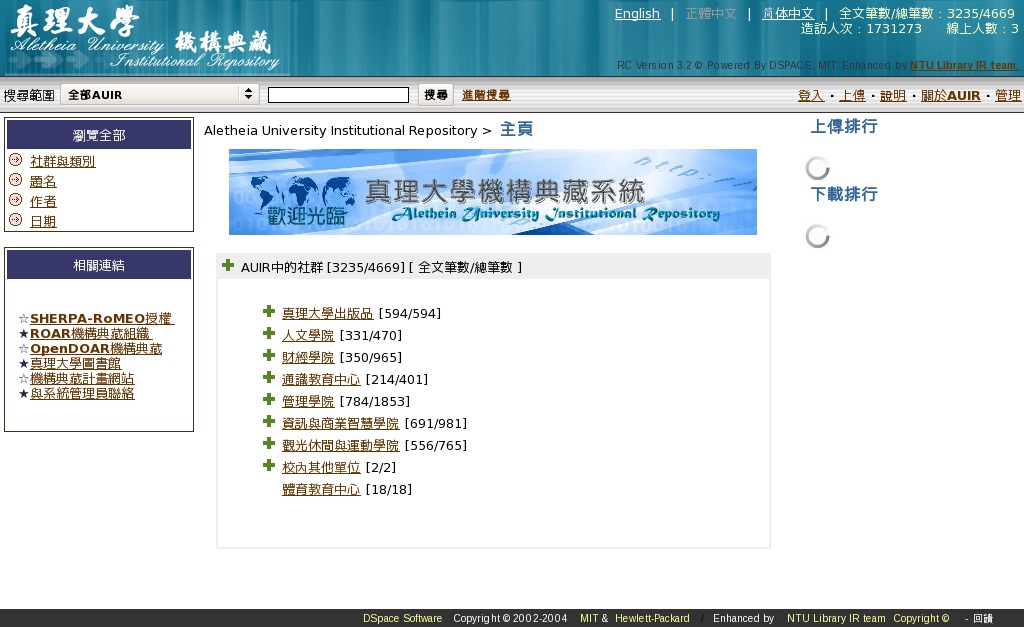The width and height of the screenshot is (1024, 627).
Task: Open the 進階搜尋 advanced search link
Action: [486, 95]
